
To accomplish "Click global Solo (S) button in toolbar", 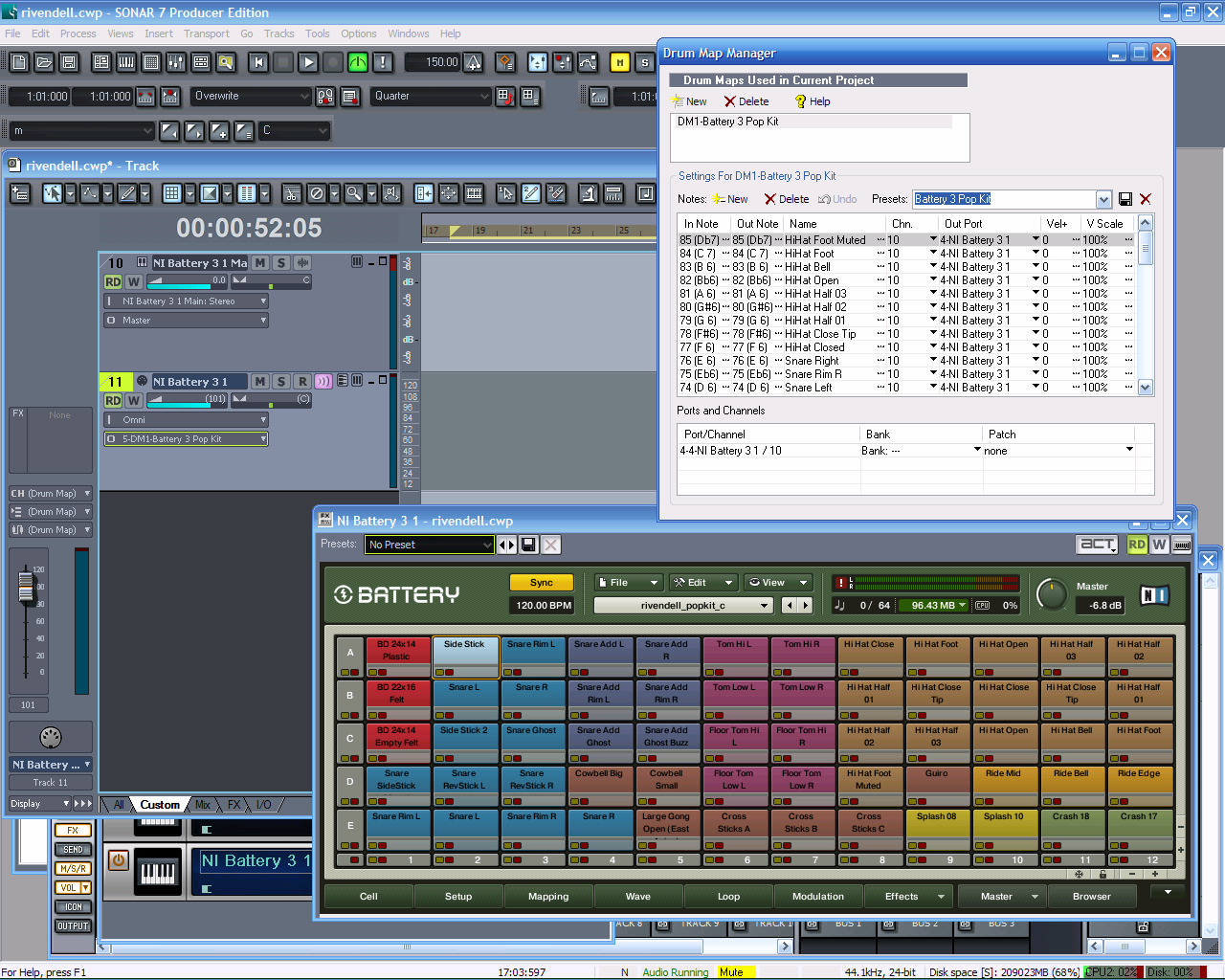I will pos(645,62).
